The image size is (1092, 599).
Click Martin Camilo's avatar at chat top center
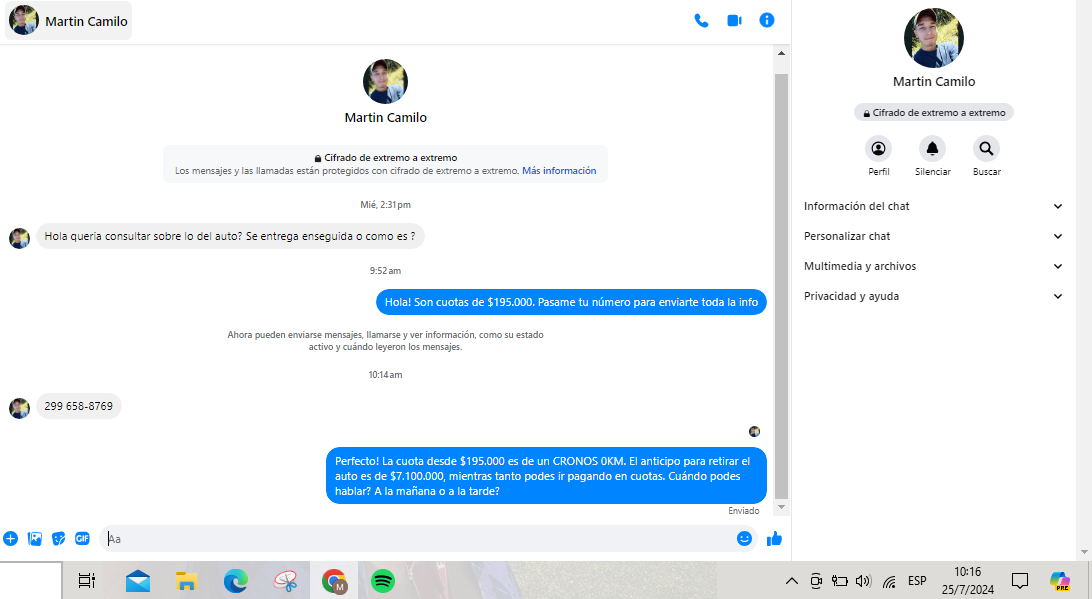click(x=385, y=81)
